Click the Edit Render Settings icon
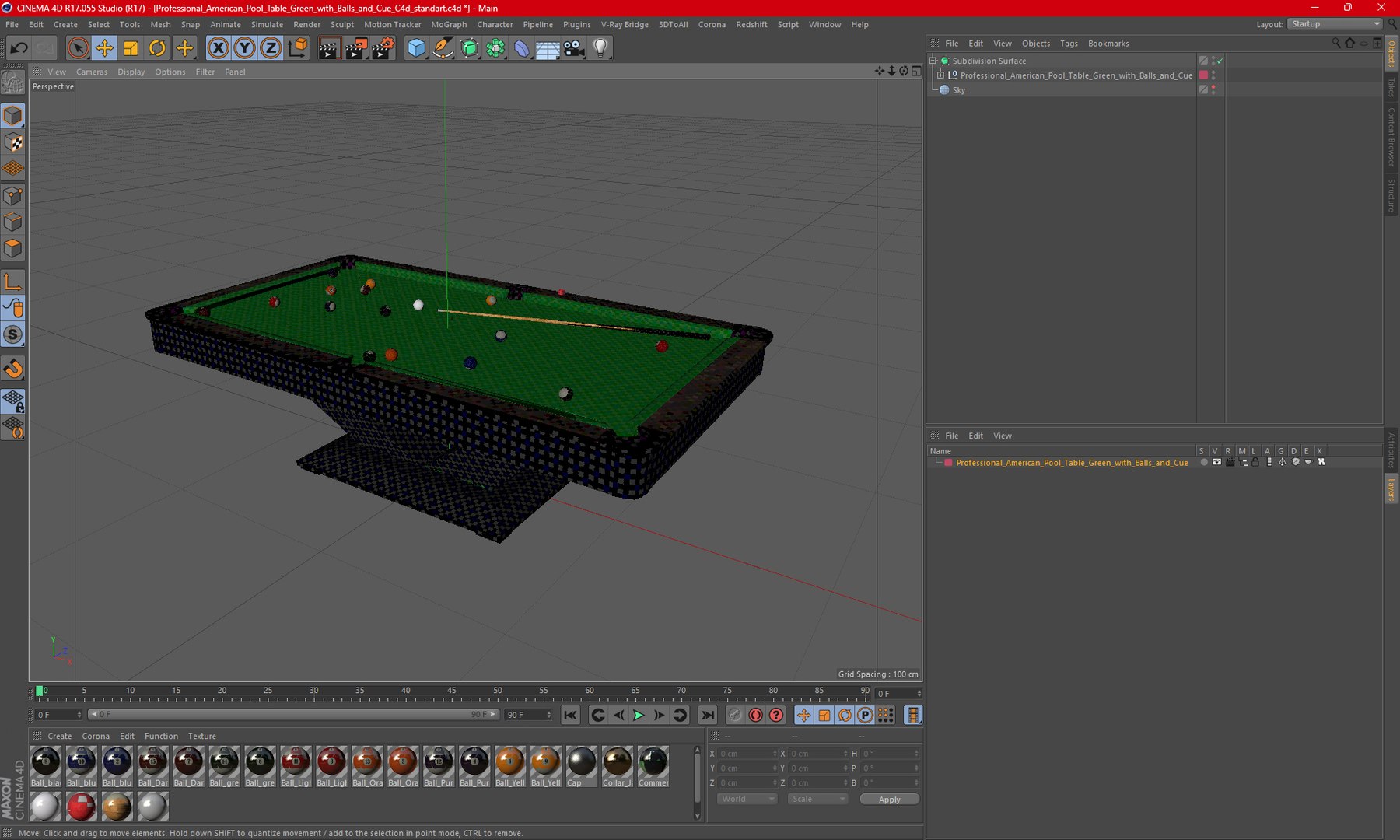 (x=382, y=48)
